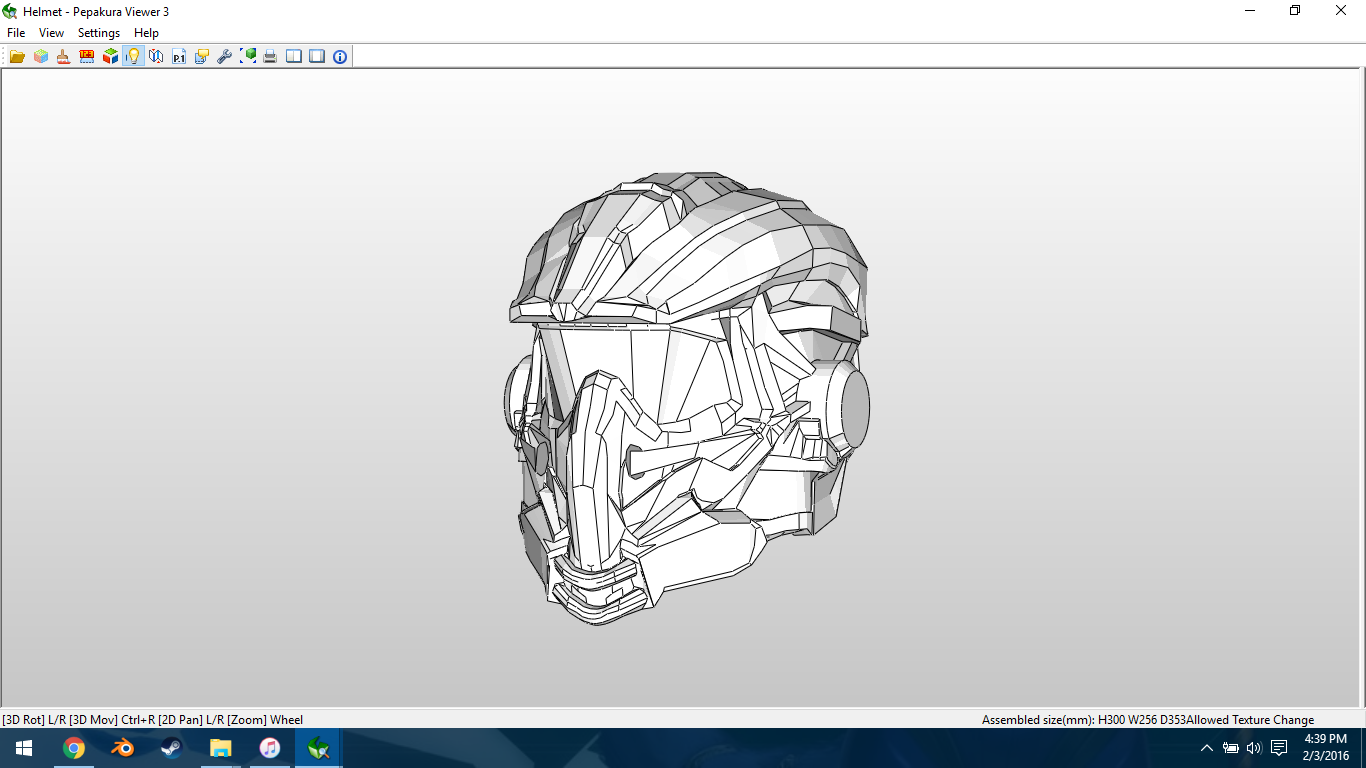
Task: Open File Explorer from the taskbar
Action: [221, 748]
